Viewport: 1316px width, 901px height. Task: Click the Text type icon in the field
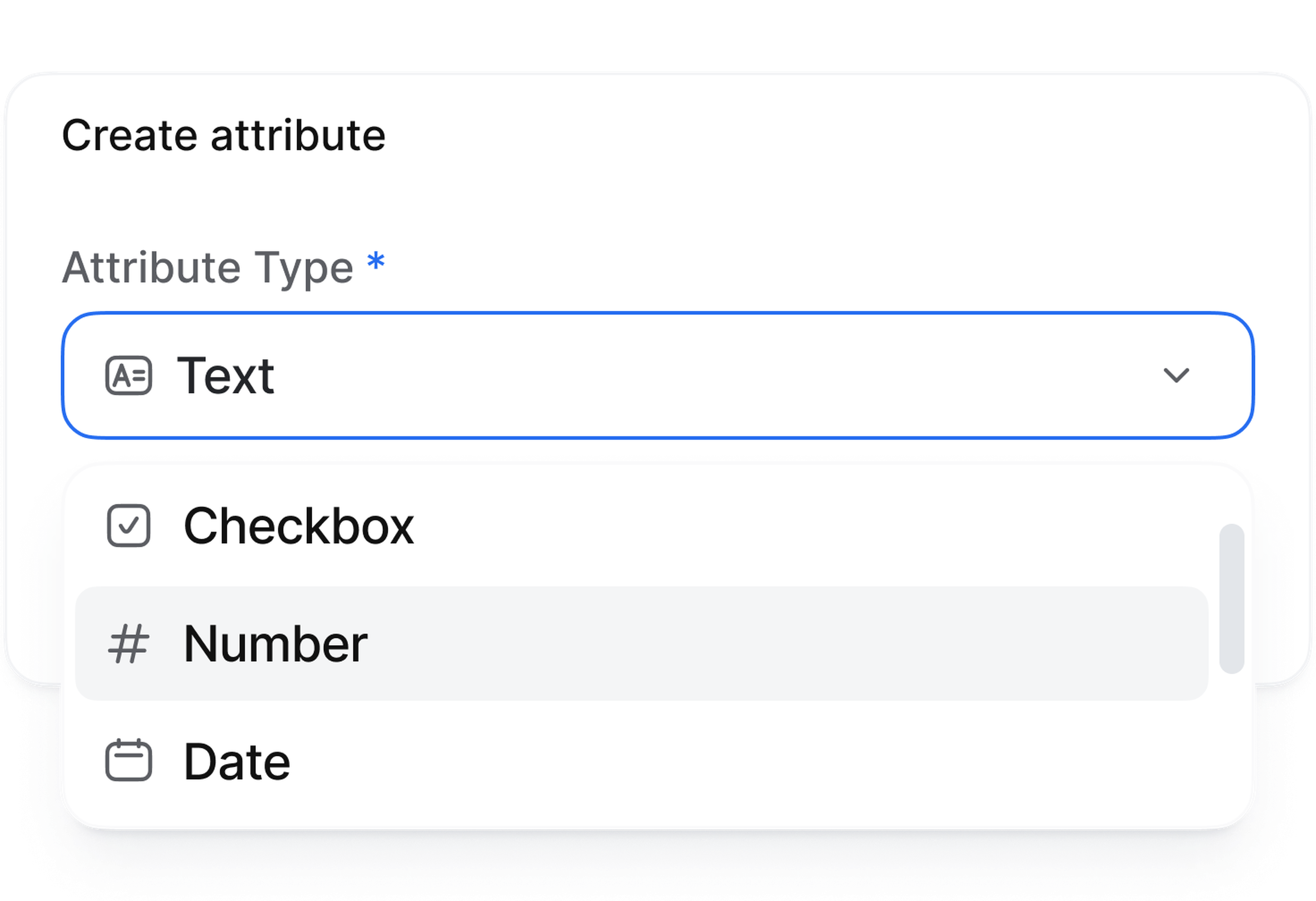point(129,375)
